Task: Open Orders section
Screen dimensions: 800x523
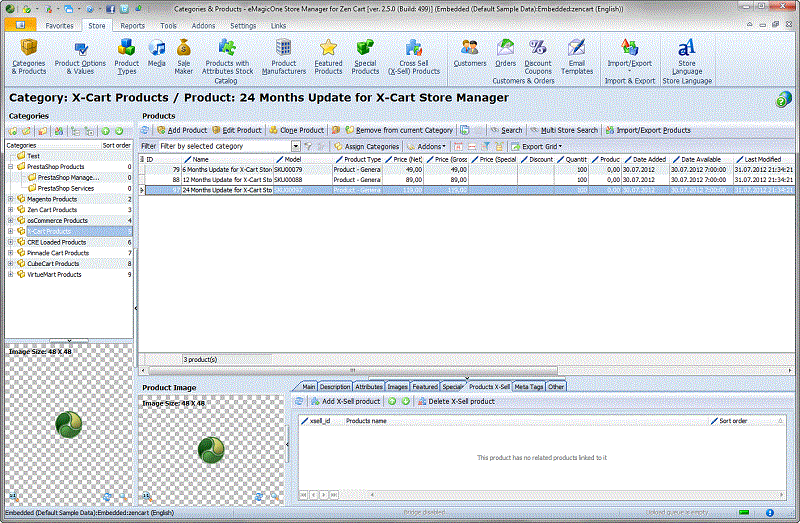Action: [505, 53]
